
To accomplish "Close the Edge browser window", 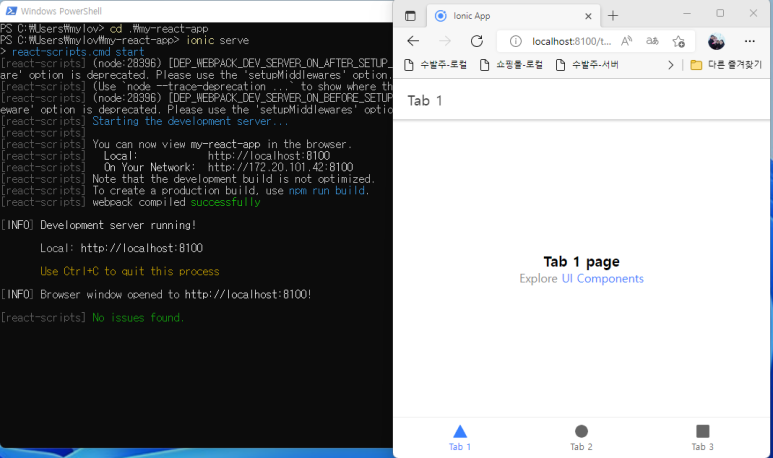I will click(753, 13).
